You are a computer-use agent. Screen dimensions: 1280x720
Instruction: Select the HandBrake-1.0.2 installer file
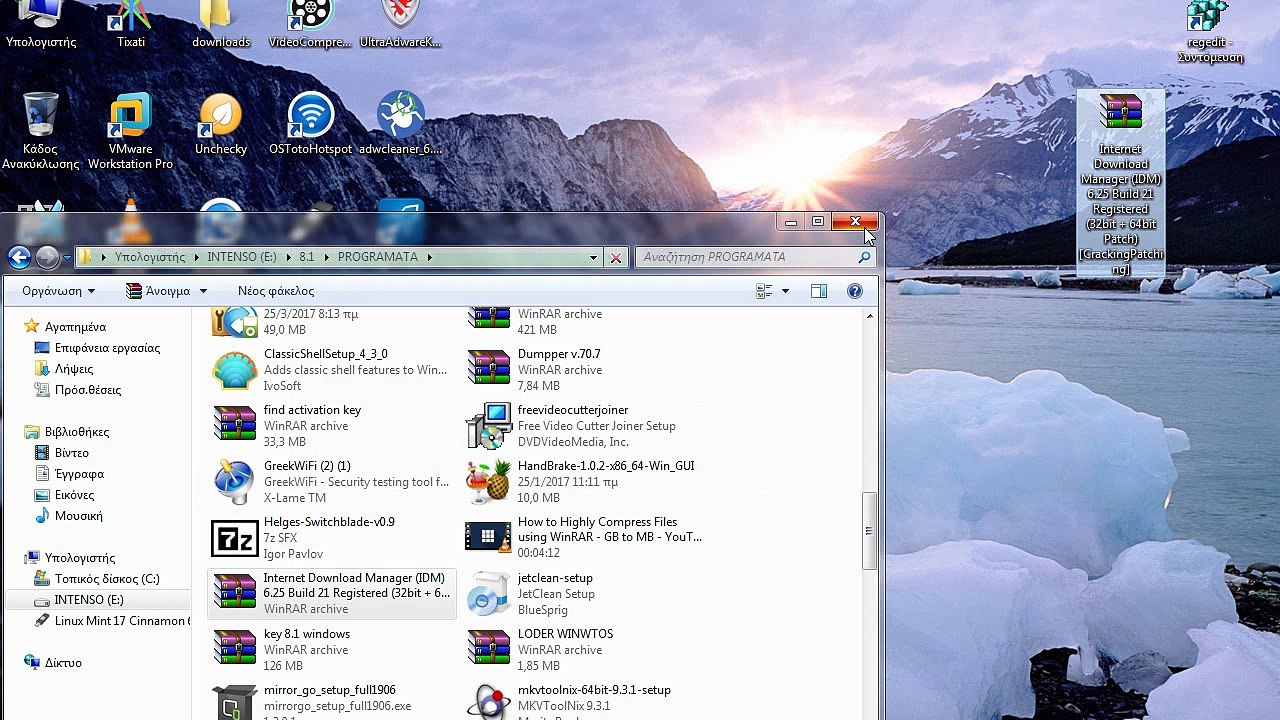click(585, 482)
